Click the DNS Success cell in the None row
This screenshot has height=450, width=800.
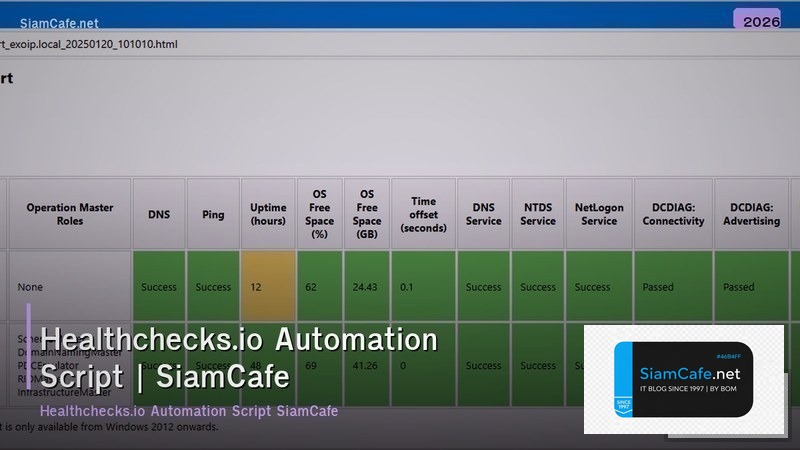159,286
